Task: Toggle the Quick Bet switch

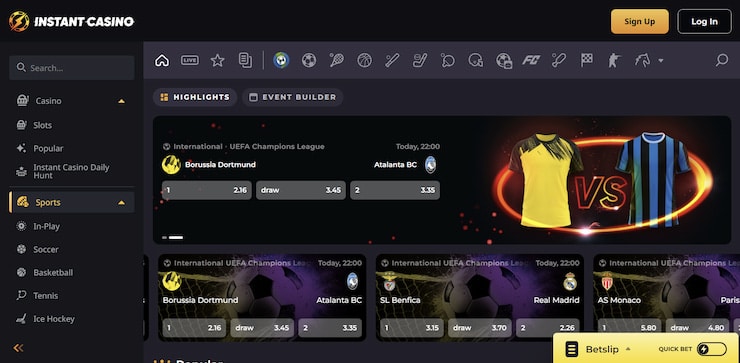Action: tap(711, 349)
